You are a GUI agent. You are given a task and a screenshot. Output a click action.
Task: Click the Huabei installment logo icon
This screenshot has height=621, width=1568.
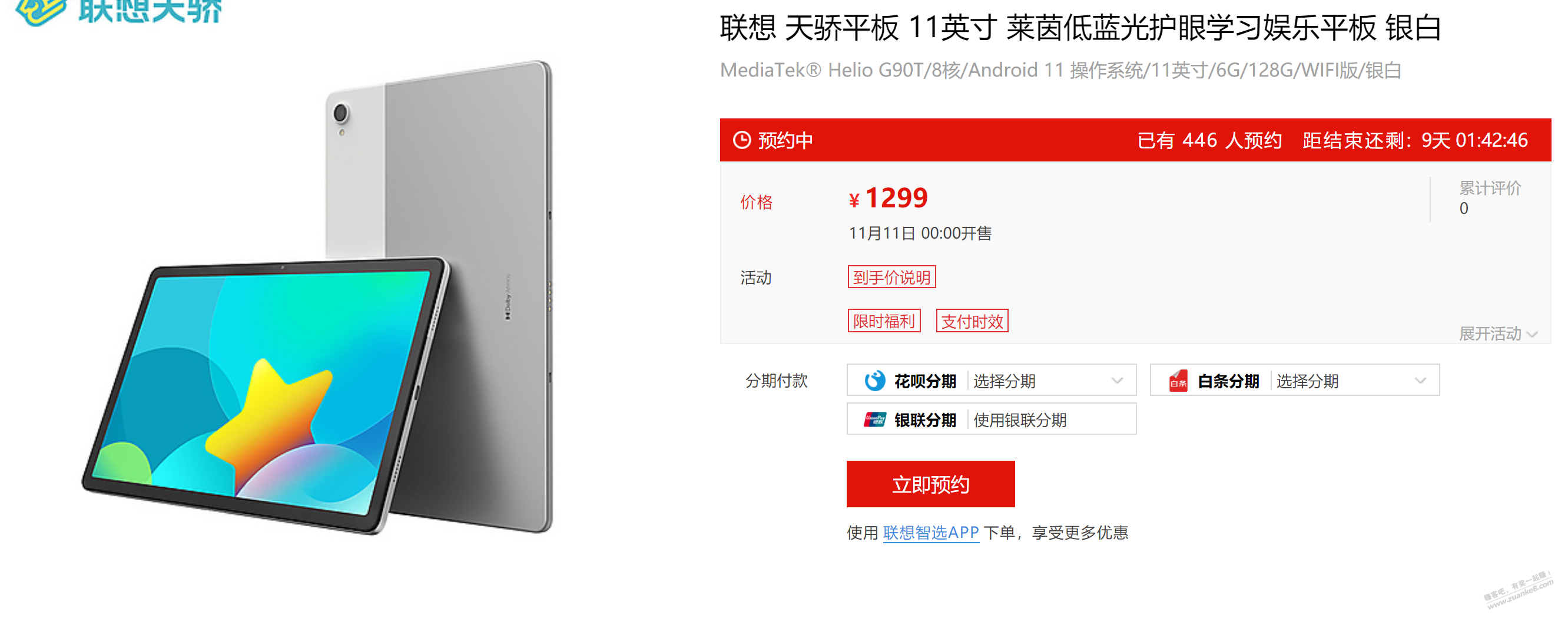click(x=875, y=381)
